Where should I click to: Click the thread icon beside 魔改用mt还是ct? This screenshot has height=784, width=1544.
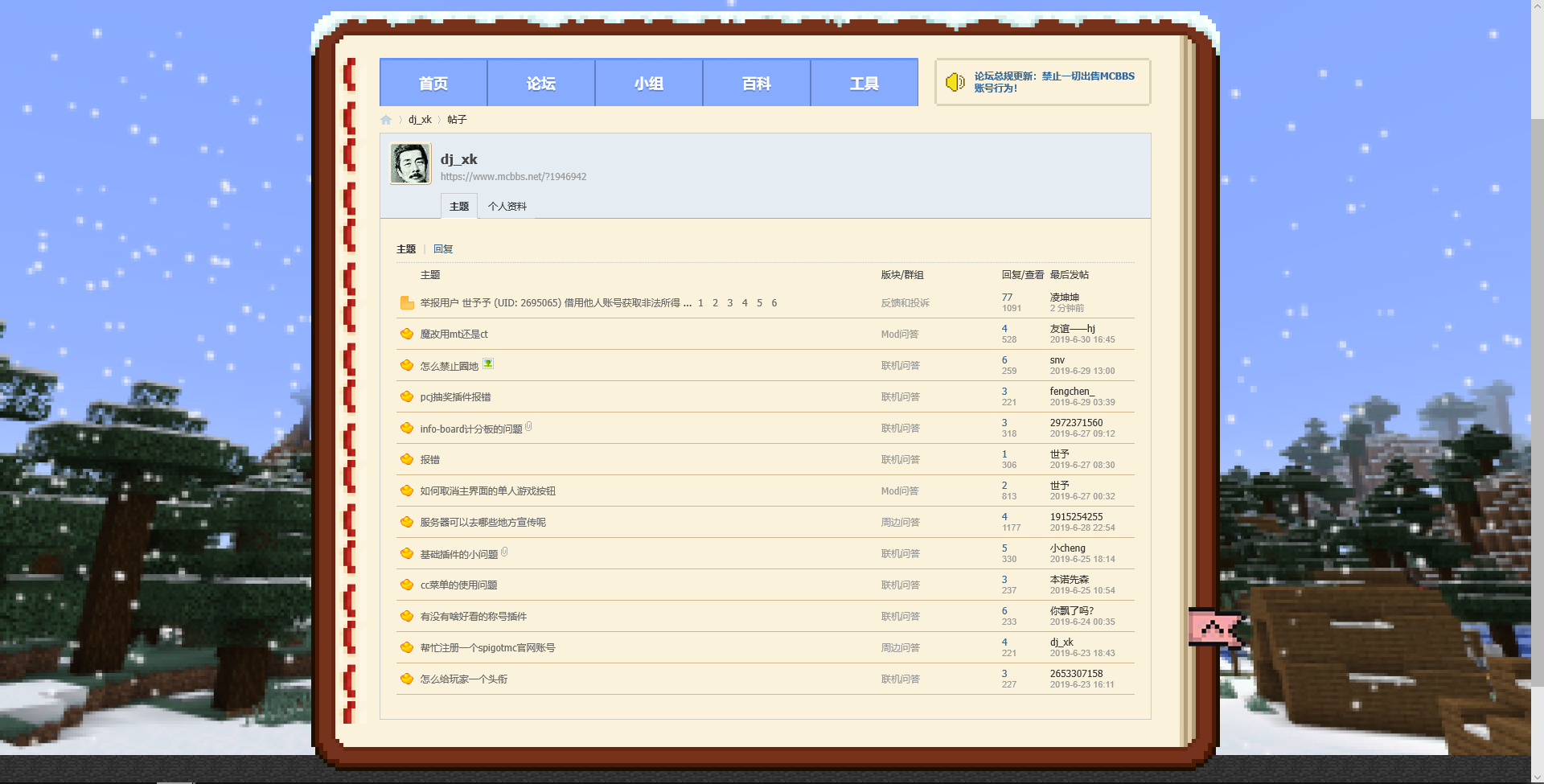pos(407,334)
